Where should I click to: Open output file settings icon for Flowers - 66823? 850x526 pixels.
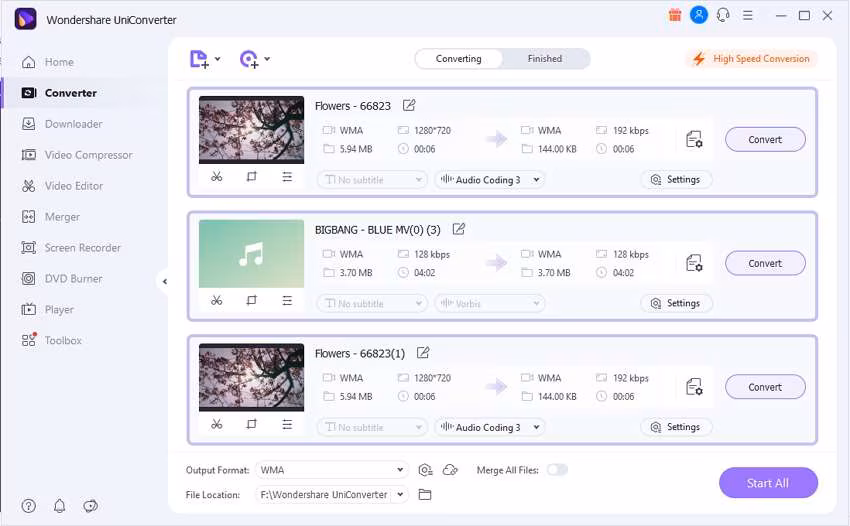(x=694, y=139)
